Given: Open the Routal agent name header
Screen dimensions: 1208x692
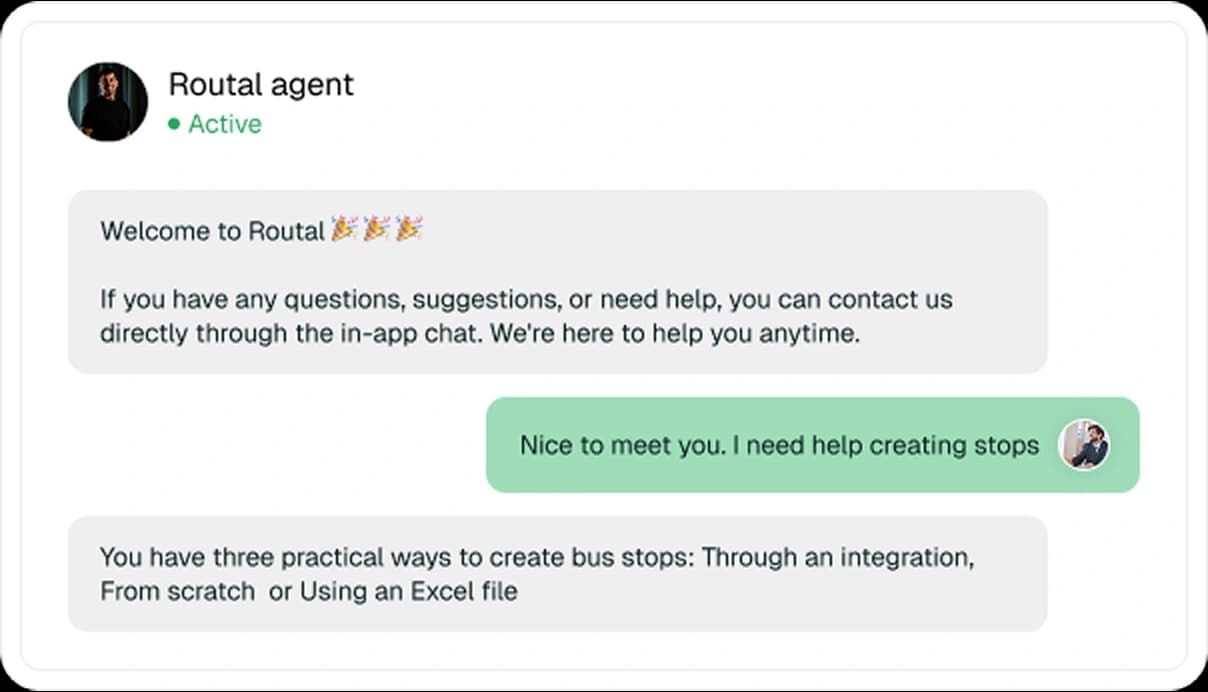Looking at the screenshot, I should [x=262, y=84].
